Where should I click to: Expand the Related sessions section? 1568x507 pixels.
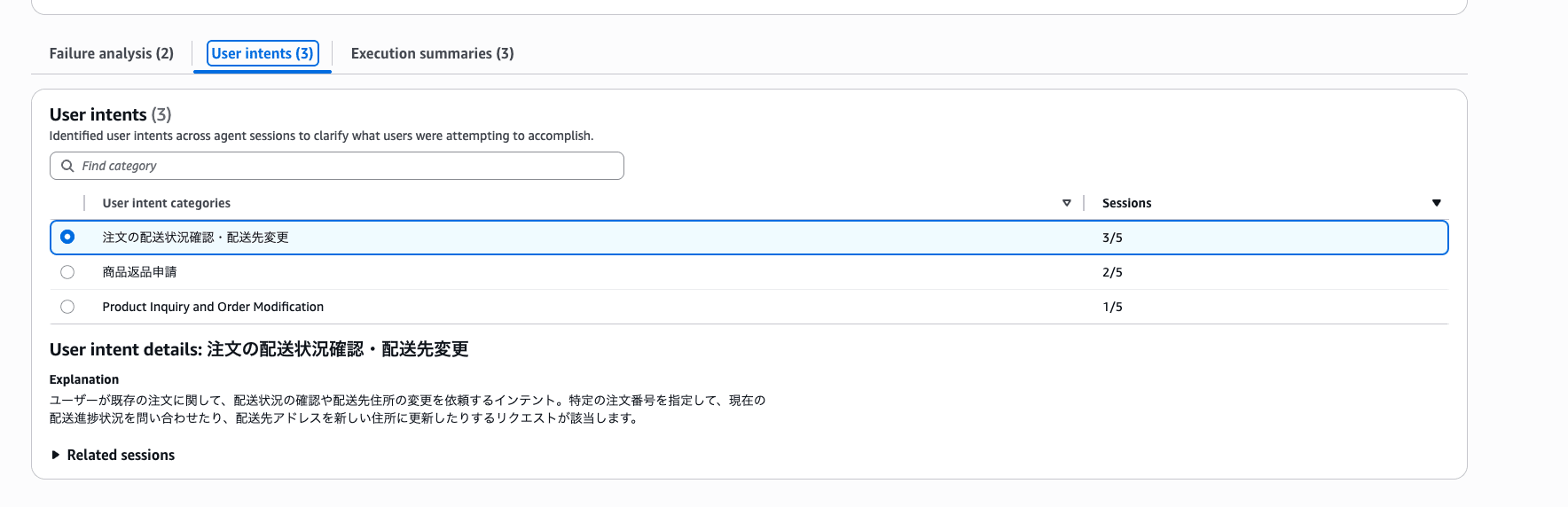click(113, 455)
